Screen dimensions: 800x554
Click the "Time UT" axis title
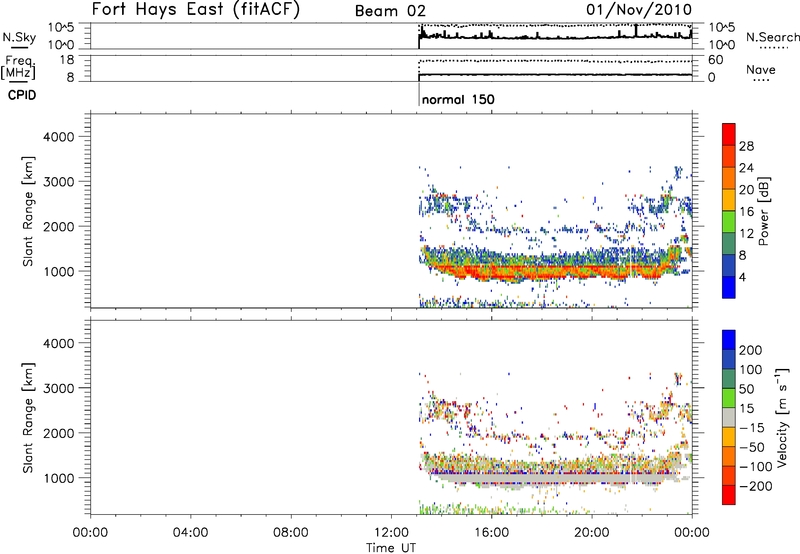pyautogui.click(x=391, y=548)
